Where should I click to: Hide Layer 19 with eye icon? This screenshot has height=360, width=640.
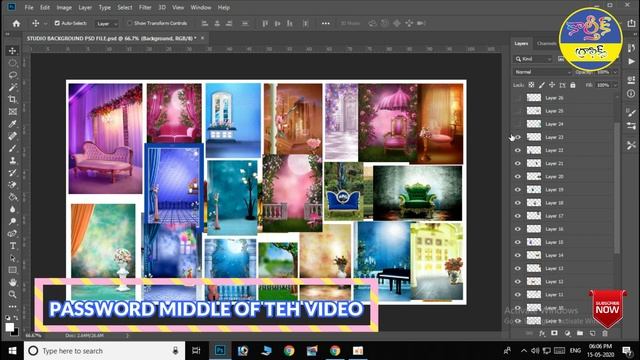(518, 189)
